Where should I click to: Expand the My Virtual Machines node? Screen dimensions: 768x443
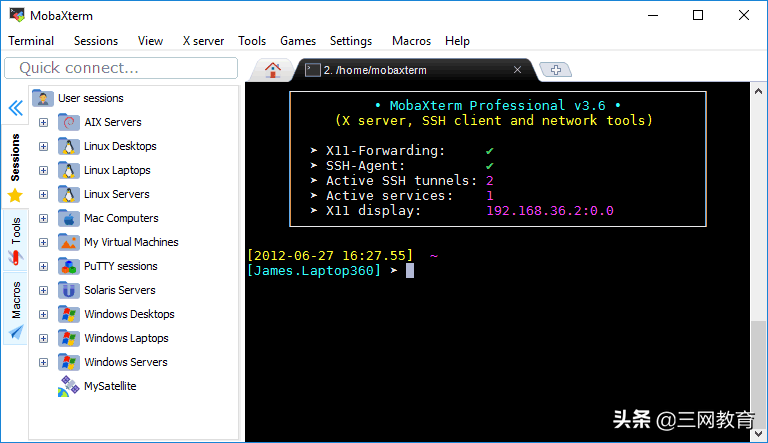pos(43,242)
